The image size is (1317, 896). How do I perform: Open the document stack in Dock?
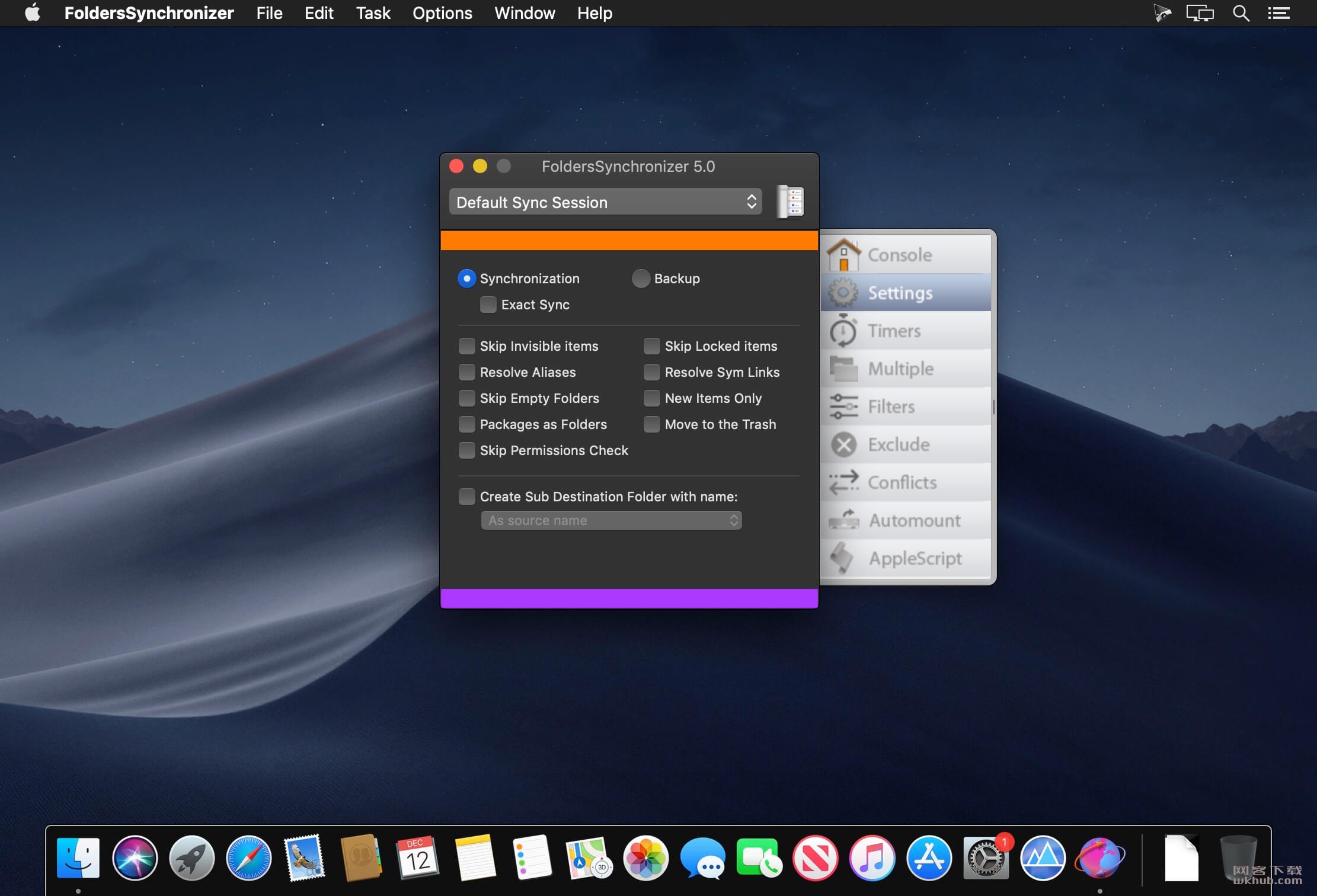tap(1181, 857)
